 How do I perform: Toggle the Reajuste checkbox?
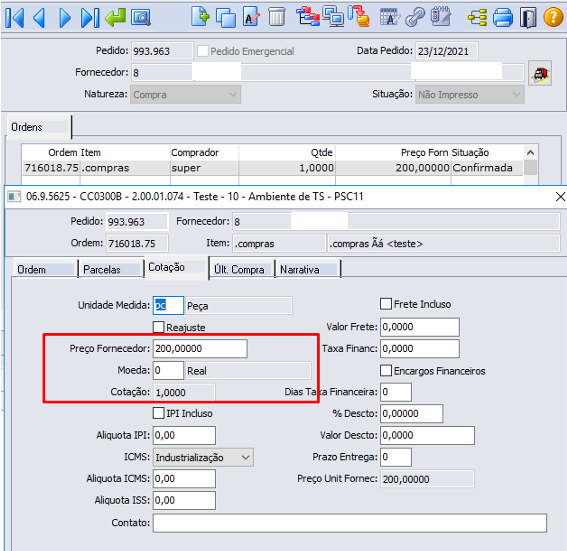[x=158, y=327]
